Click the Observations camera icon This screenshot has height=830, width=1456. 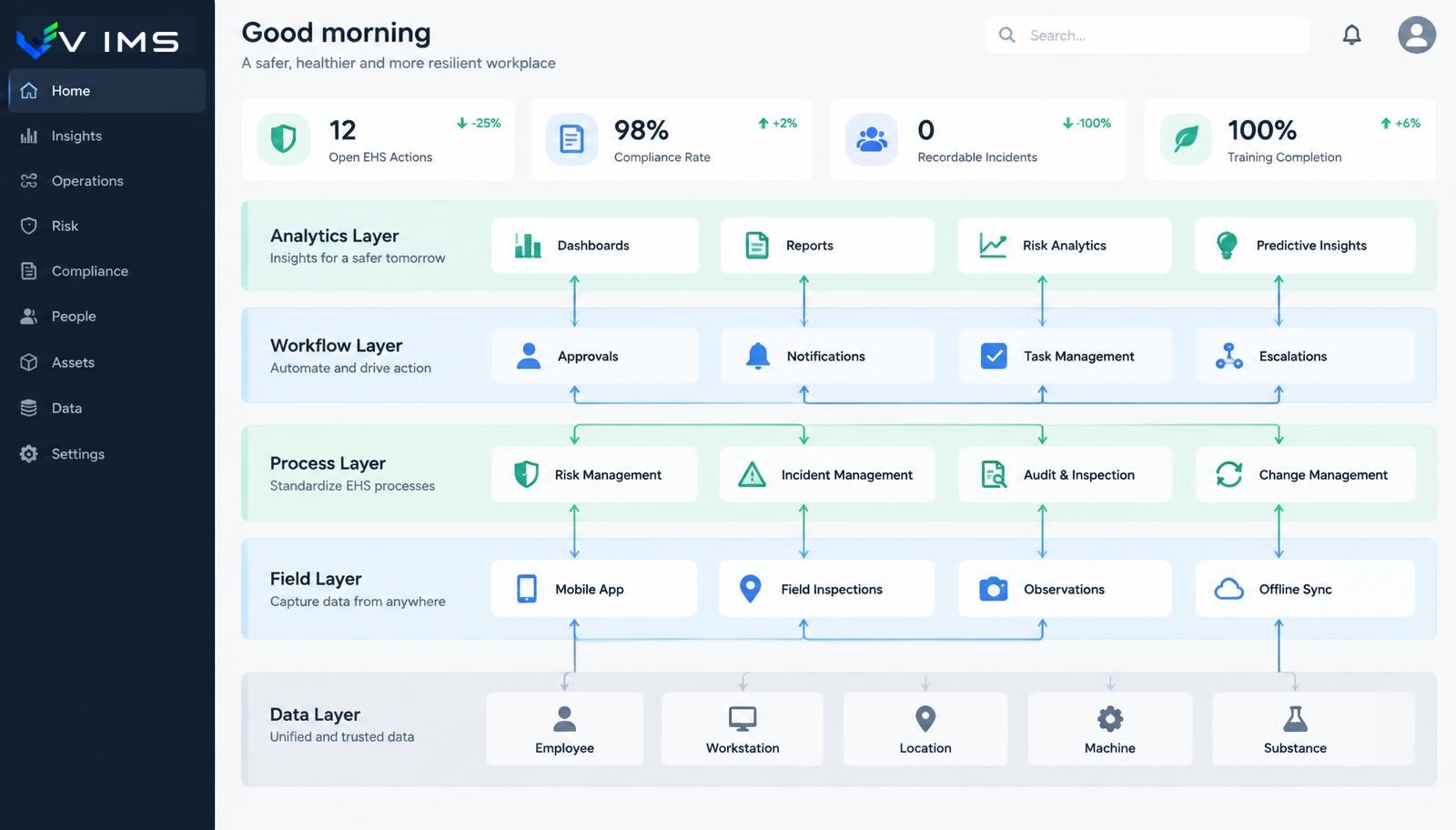click(993, 589)
